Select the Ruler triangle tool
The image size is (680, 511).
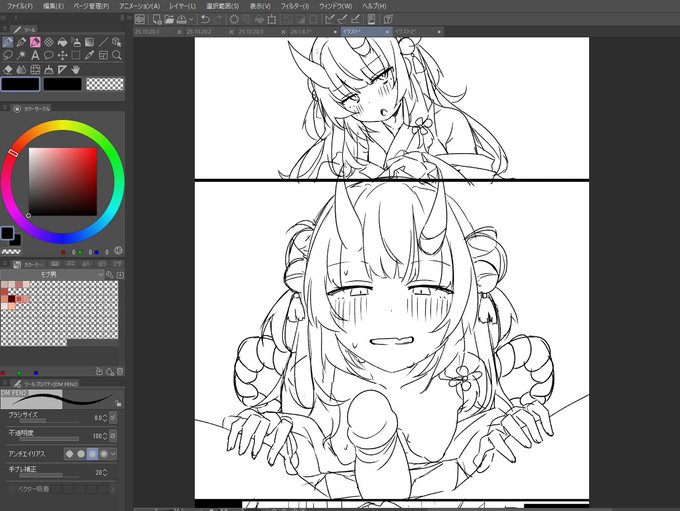tap(62, 69)
